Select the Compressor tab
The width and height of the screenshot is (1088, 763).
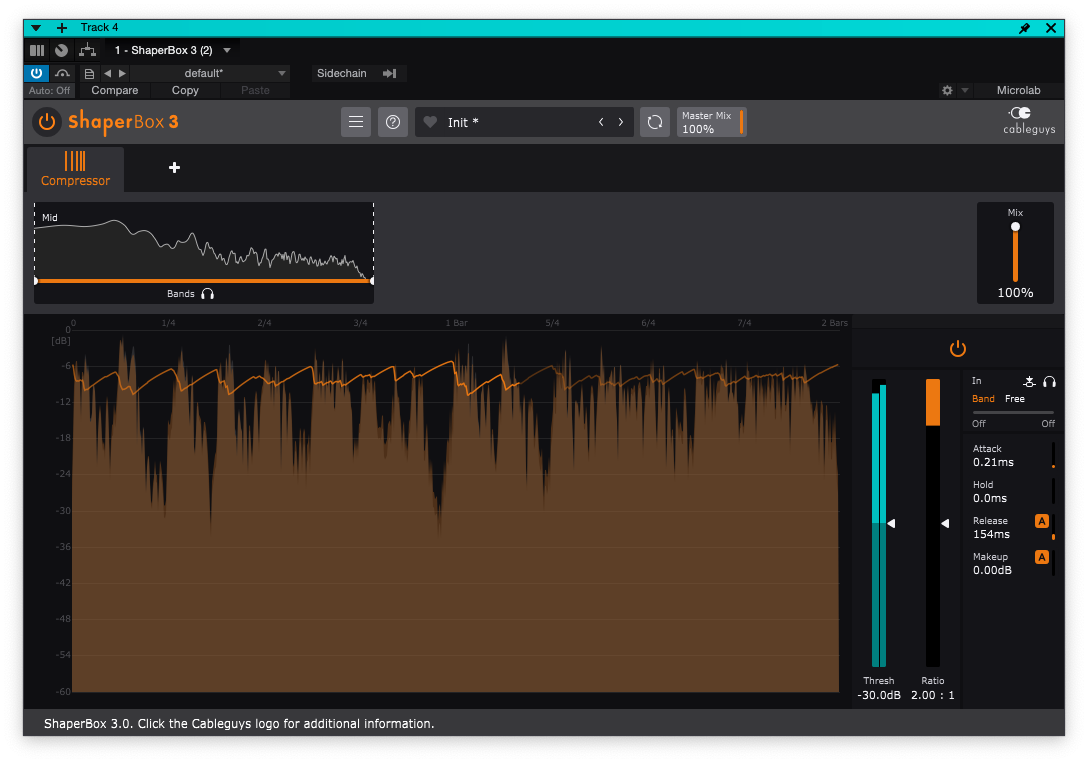tap(76, 169)
